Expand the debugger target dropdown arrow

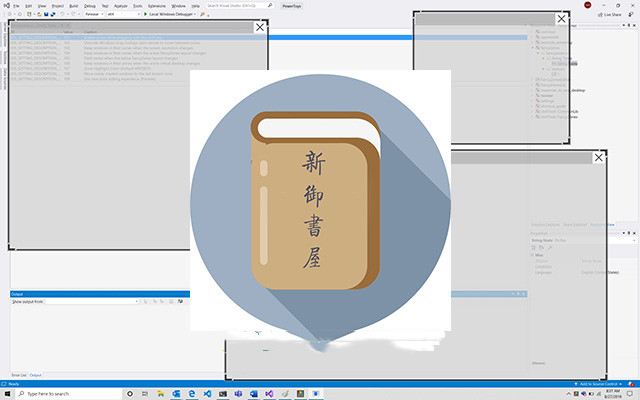pos(195,14)
